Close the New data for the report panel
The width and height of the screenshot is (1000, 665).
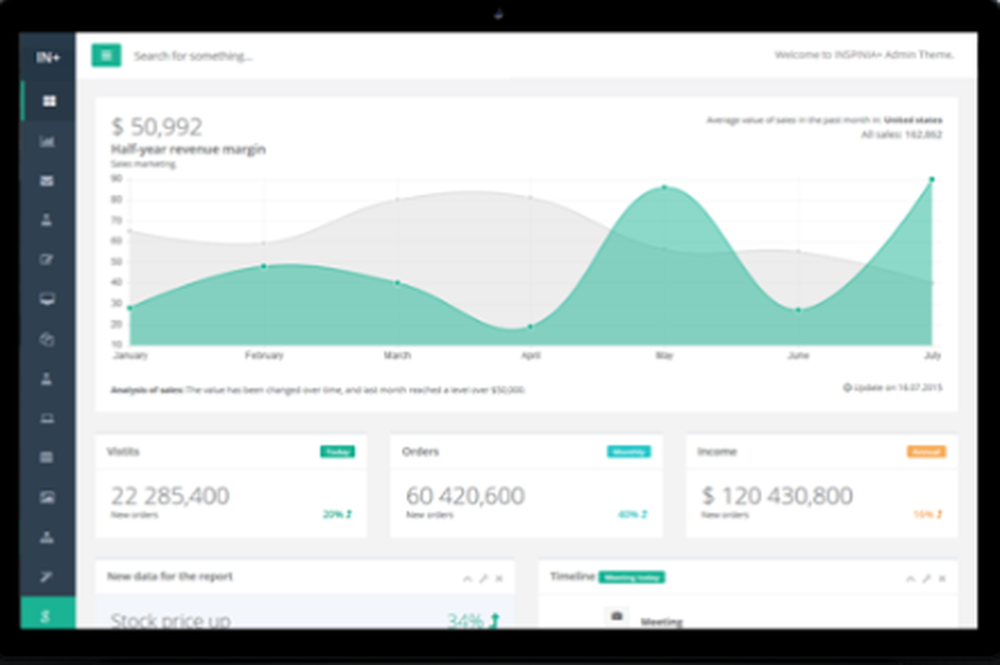[499, 578]
